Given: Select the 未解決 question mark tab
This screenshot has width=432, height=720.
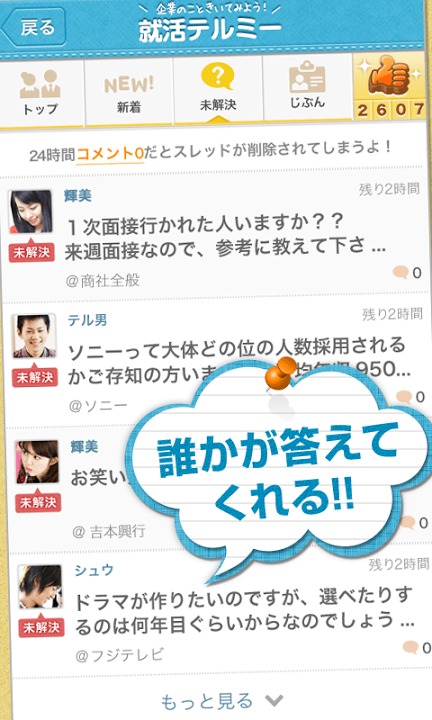Looking at the screenshot, I should point(218,90).
